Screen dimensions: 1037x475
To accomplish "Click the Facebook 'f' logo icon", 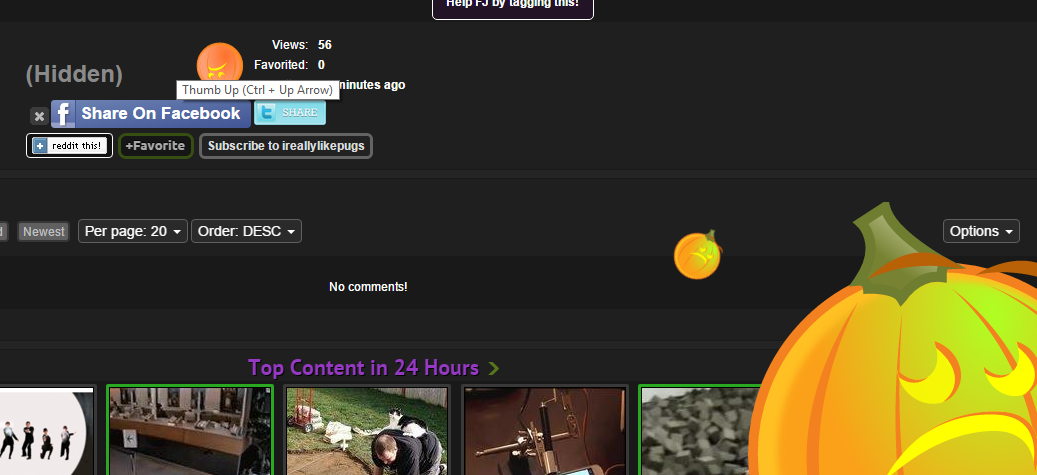I will pos(64,114).
